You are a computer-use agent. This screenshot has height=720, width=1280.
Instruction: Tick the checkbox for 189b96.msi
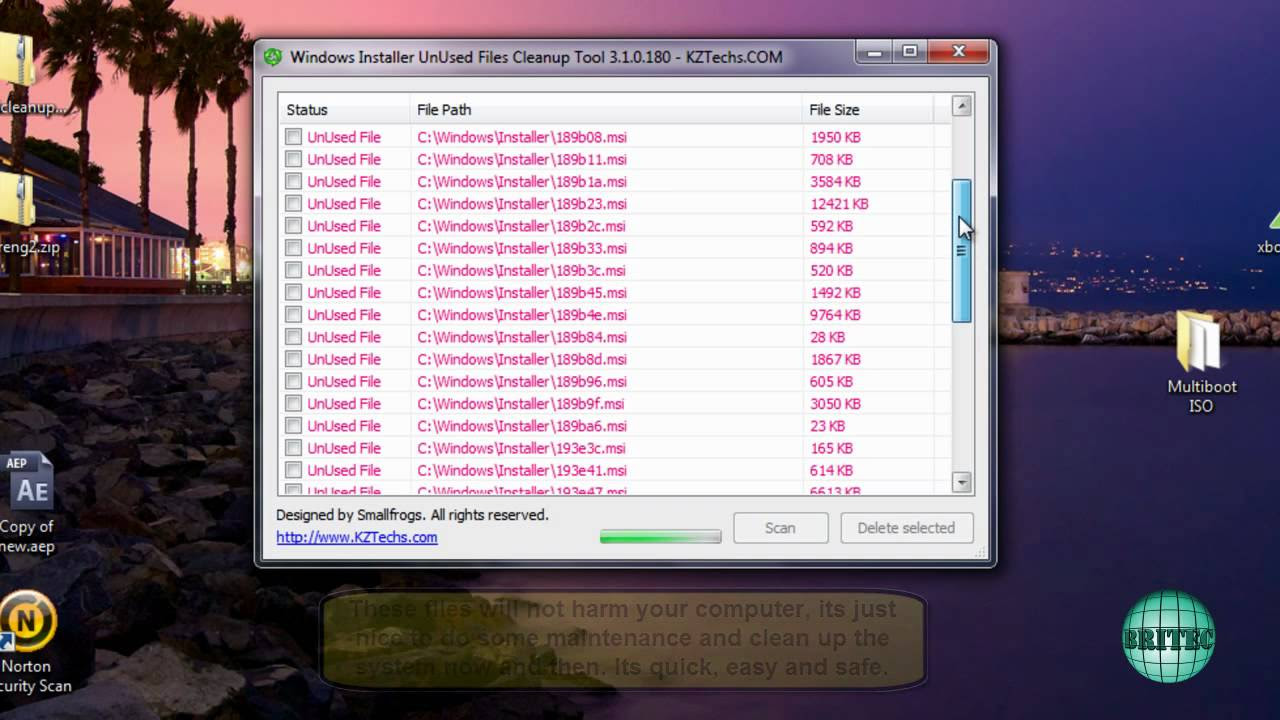(293, 381)
